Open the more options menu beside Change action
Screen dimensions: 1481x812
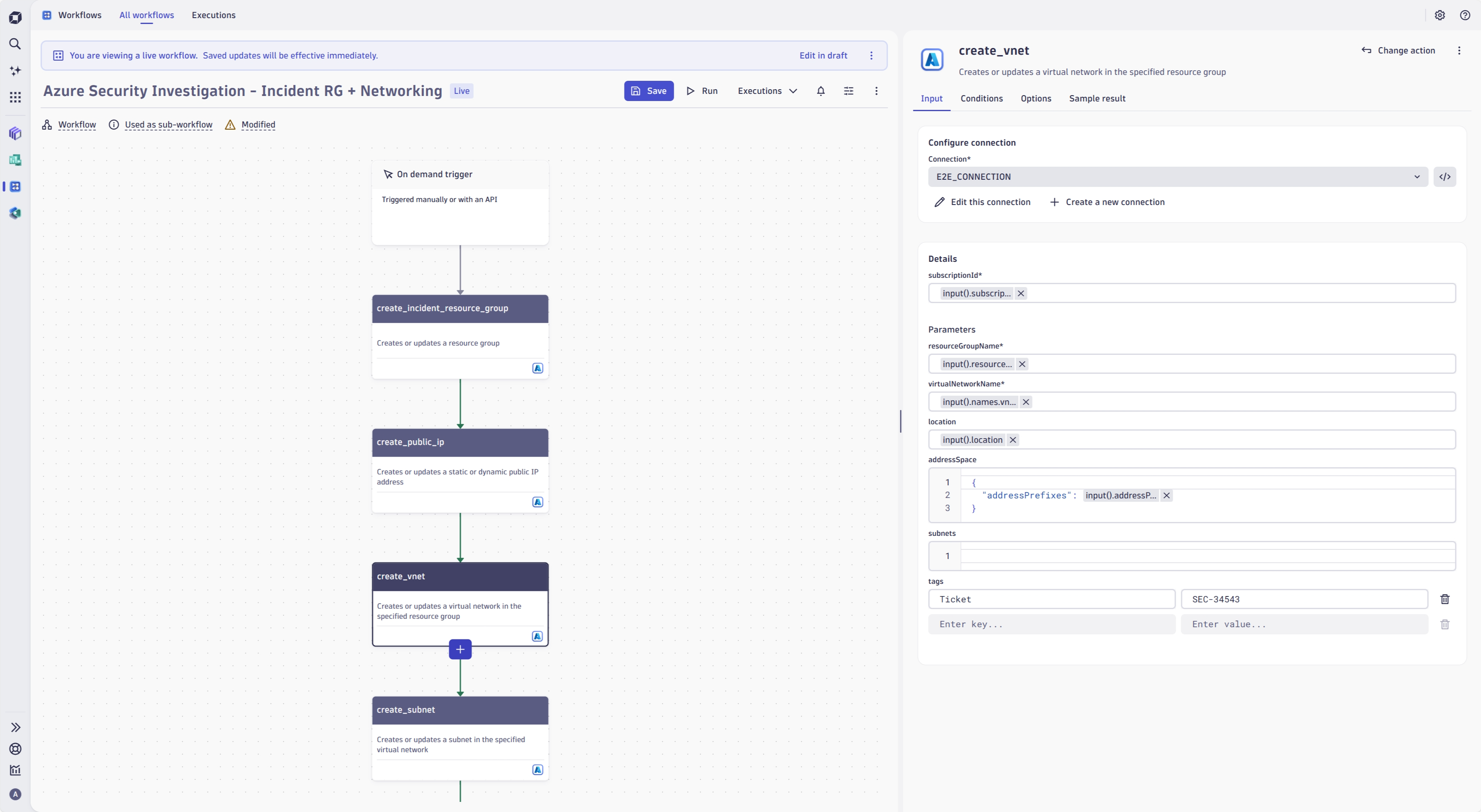1459,51
